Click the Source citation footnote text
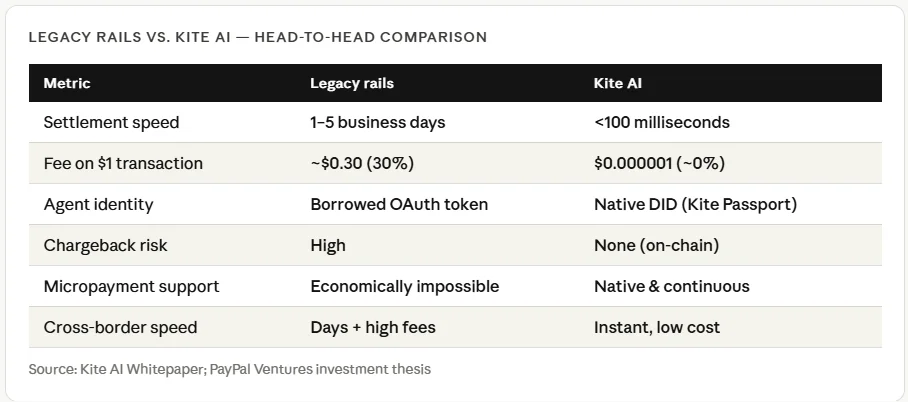Image resolution: width=908 pixels, height=402 pixels. [x=230, y=369]
